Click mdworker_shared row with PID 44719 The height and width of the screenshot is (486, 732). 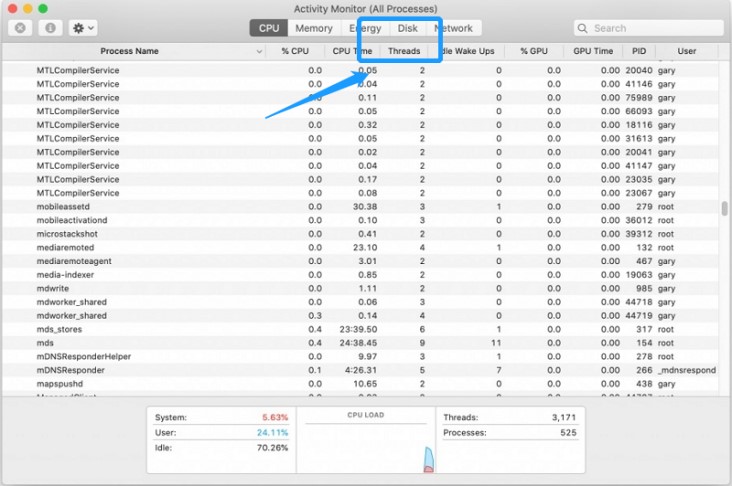tap(360, 316)
